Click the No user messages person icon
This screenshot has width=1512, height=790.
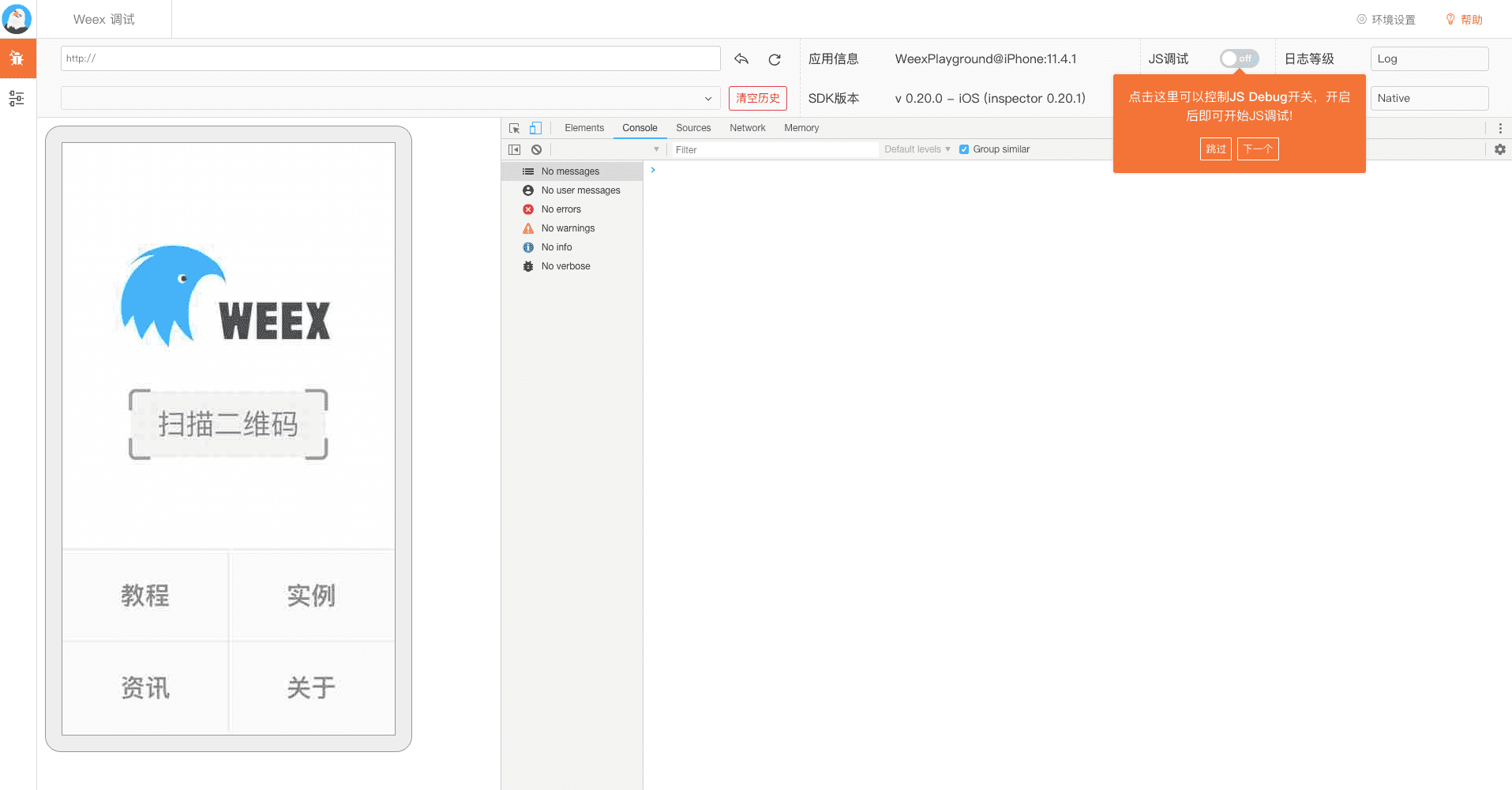pos(528,190)
